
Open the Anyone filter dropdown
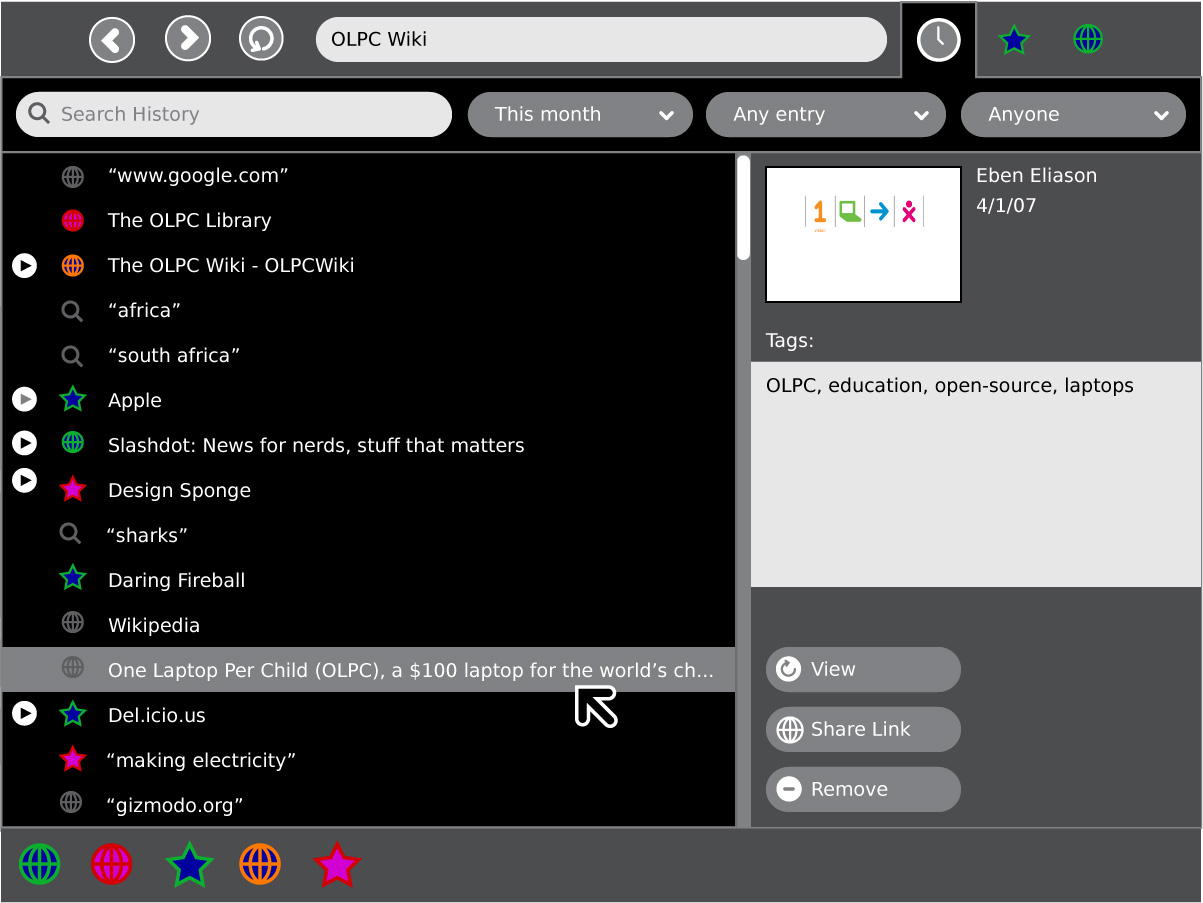click(x=1072, y=115)
